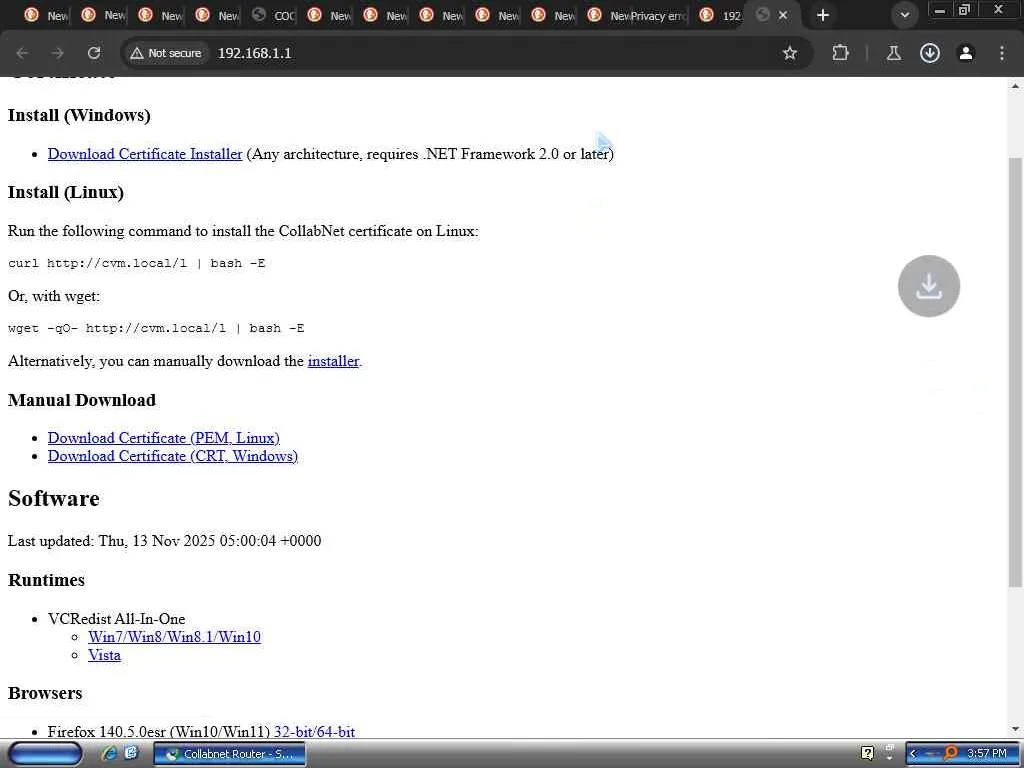Click the curl http://cvm.local/l command text
1024x768 pixels.
[x=136, y=263]
